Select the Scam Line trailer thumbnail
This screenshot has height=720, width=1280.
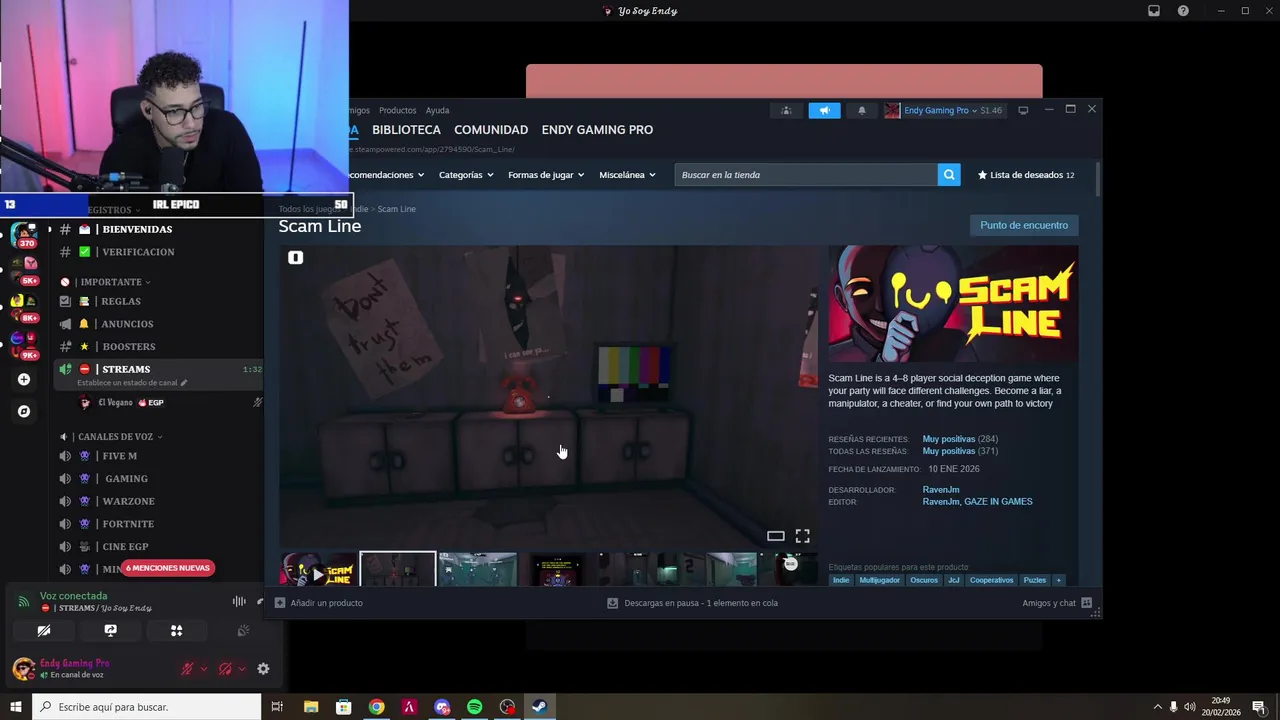coord(318,570)
